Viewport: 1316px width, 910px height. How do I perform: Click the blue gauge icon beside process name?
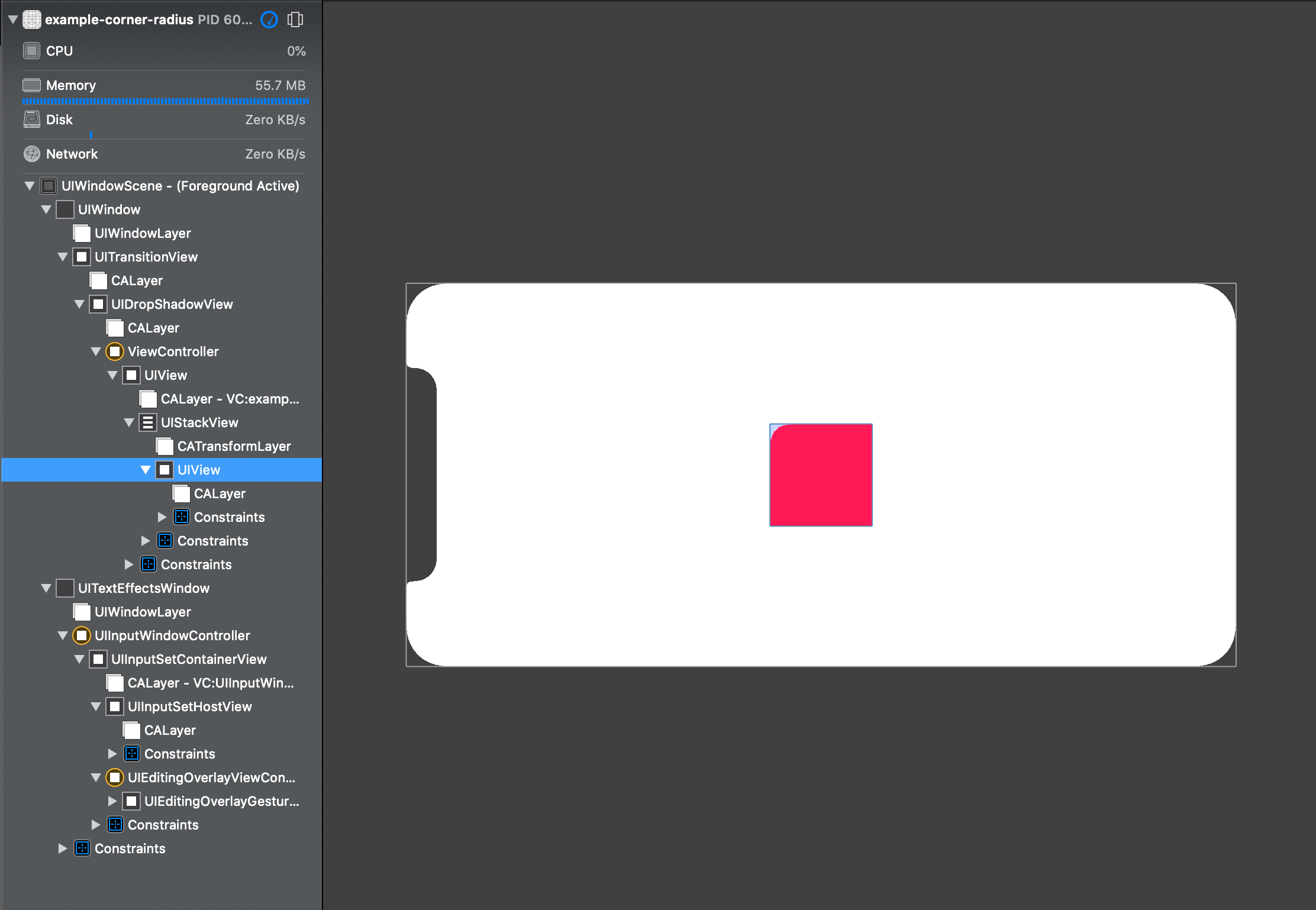[269, 20]
